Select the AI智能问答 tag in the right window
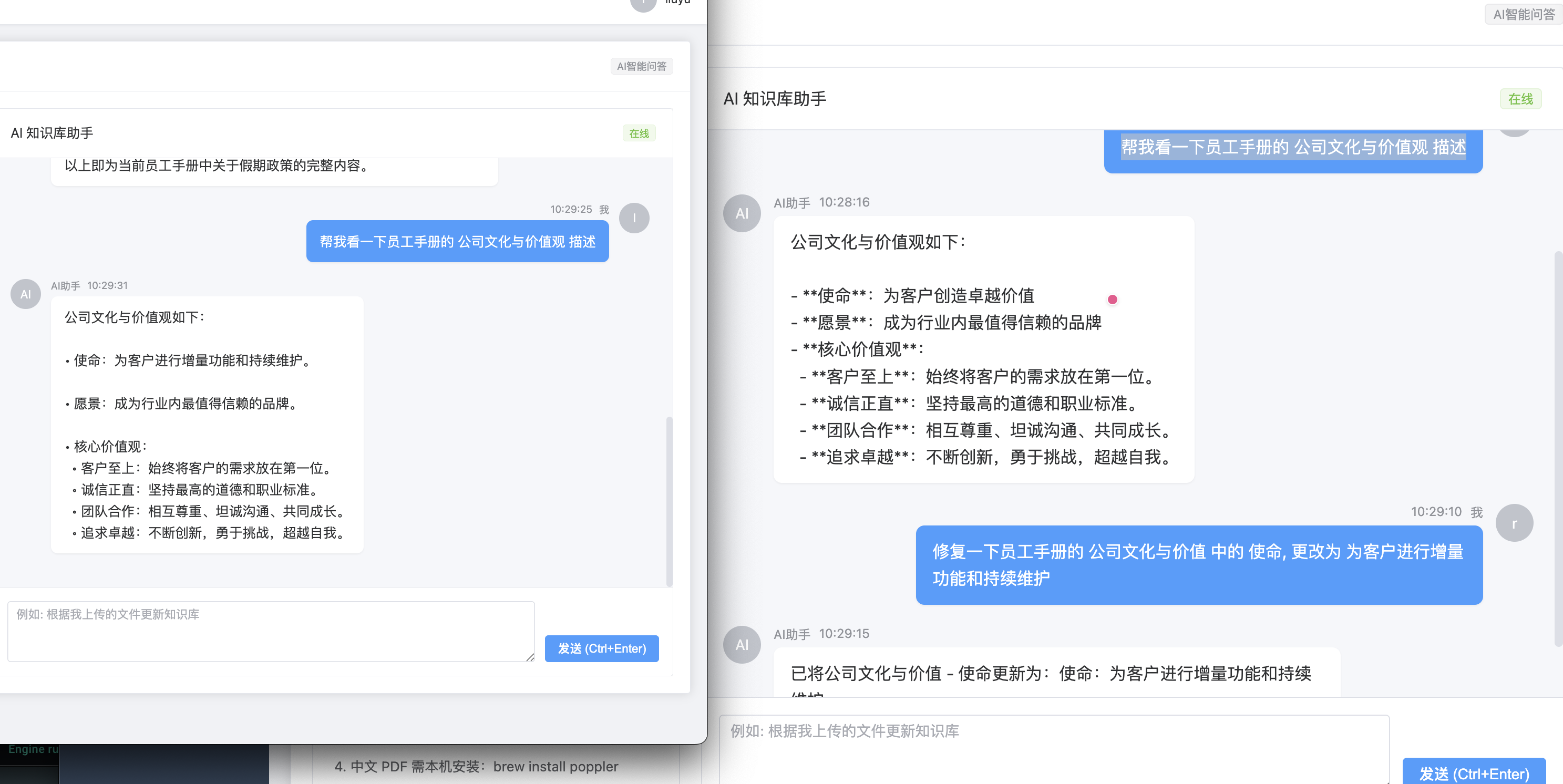 (x=1523, y=15)
